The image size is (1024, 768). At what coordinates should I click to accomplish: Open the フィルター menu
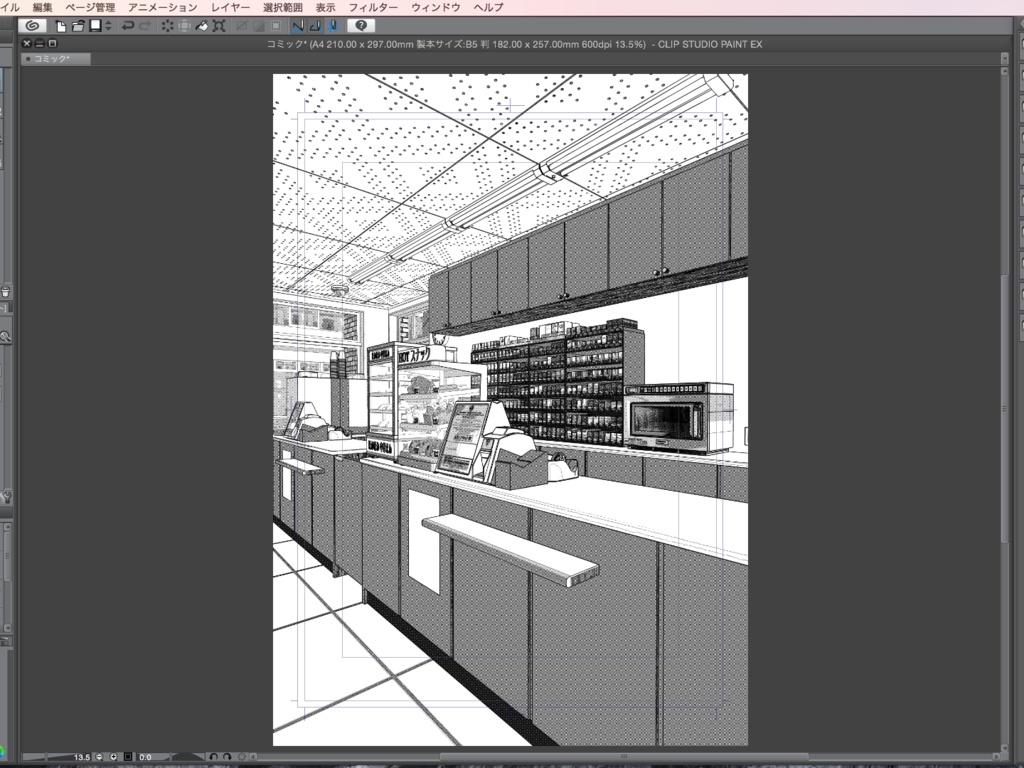coord(373,7)
